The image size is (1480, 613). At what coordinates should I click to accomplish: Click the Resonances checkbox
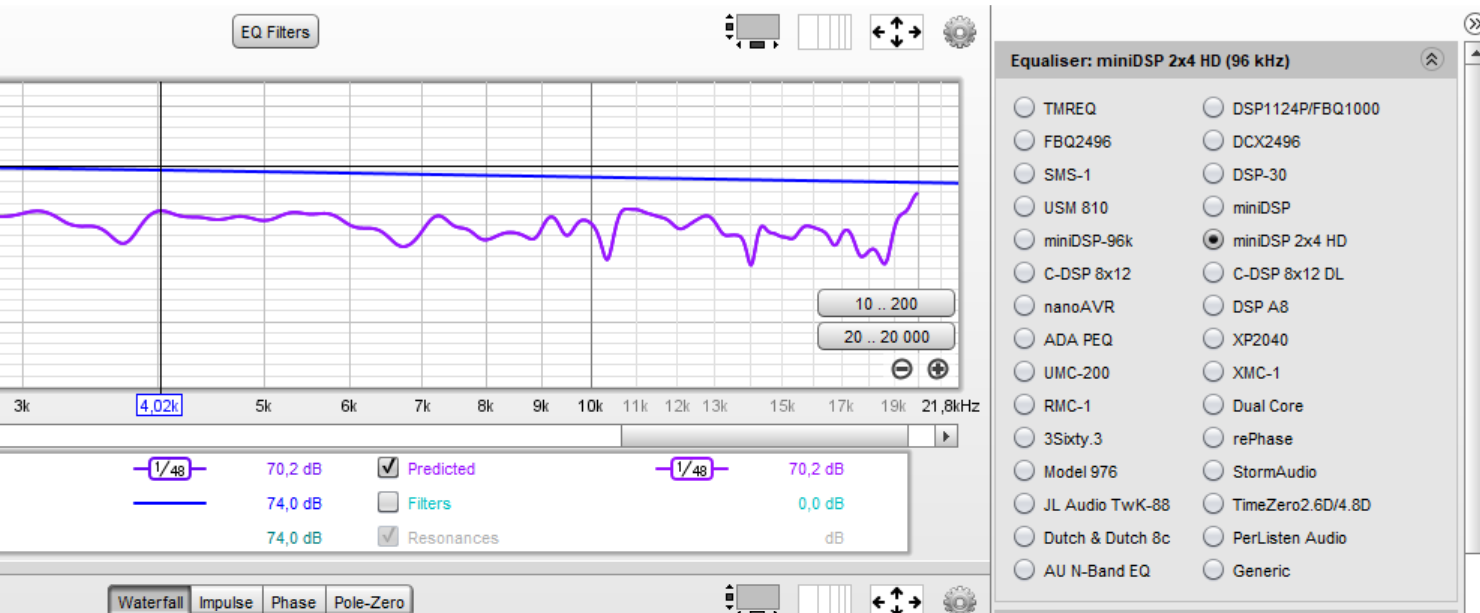pos(388,537)
